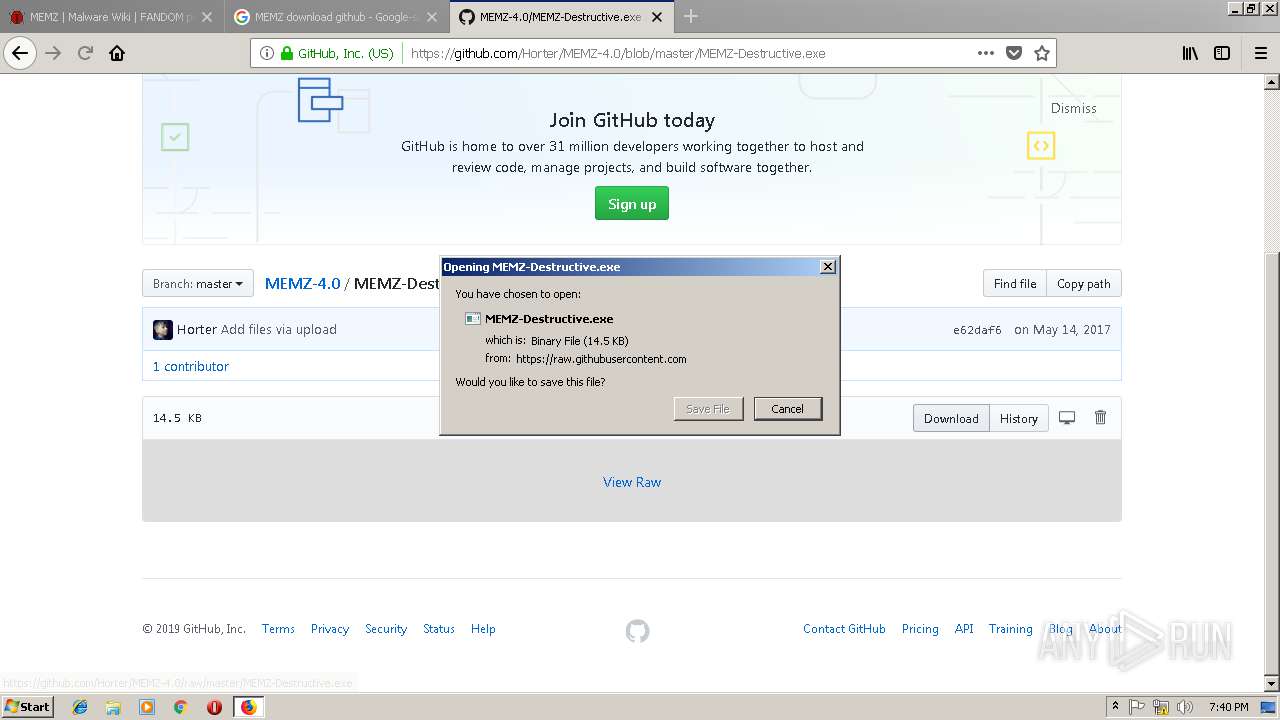Image resolution: width=1280 pixels, height=720 pixels.
Task: Open the Library icon in toolbar
Action: [x=1190, y=53]
